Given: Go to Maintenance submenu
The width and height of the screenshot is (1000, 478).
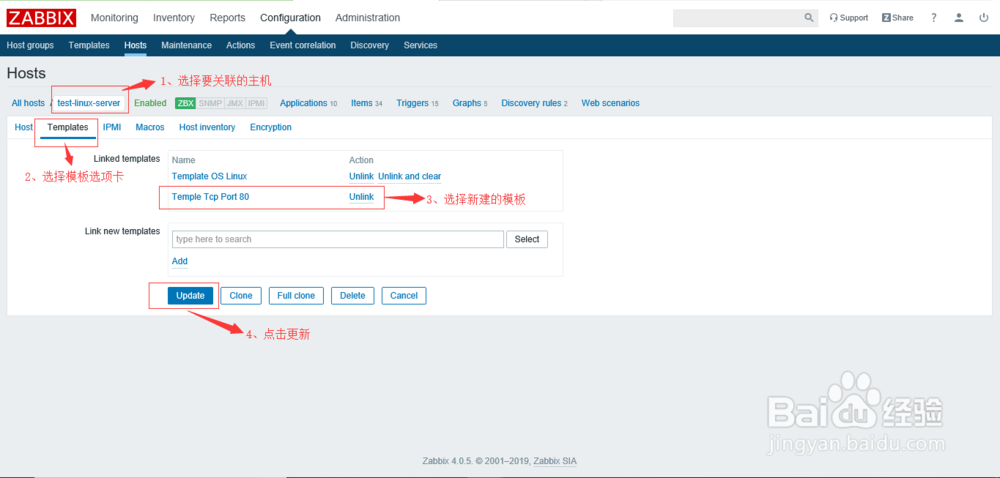Looking at the screenshot, I should click(186, 45).
